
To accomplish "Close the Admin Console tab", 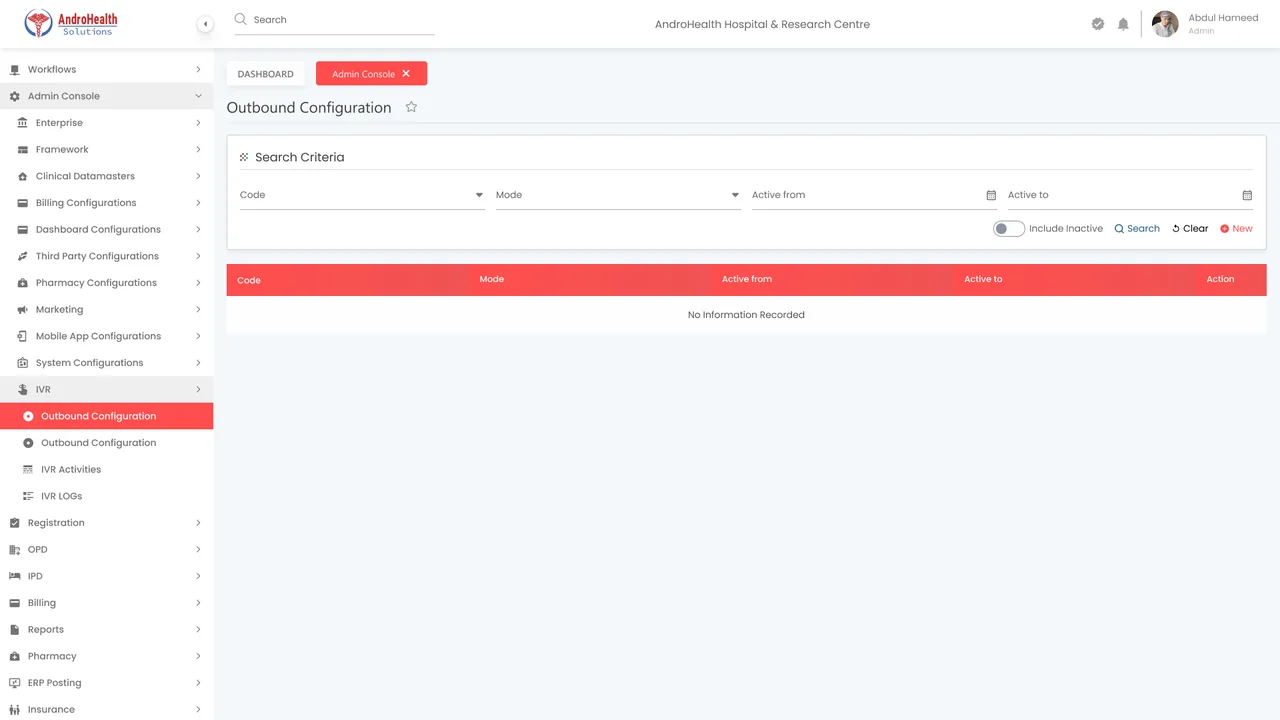I will point(406,73).
